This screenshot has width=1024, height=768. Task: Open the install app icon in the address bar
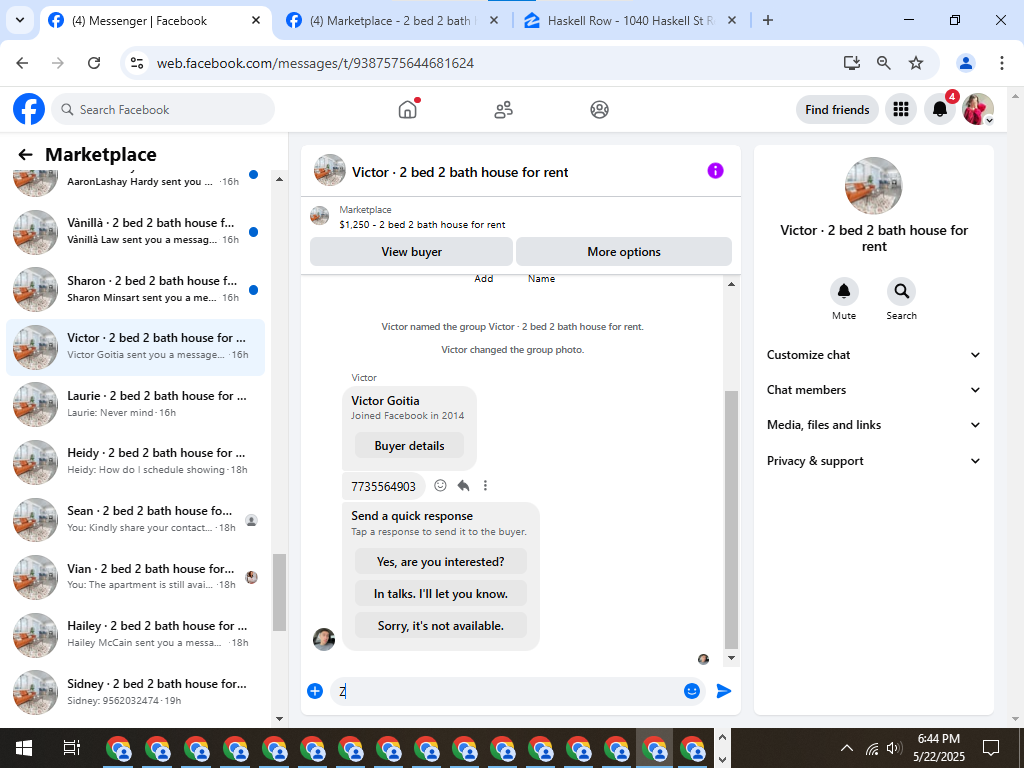(x=852, y=63)
